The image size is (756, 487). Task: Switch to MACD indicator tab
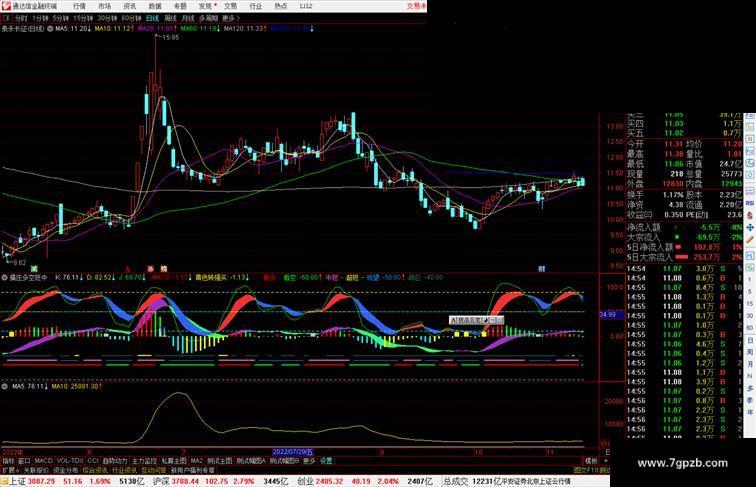43,461
